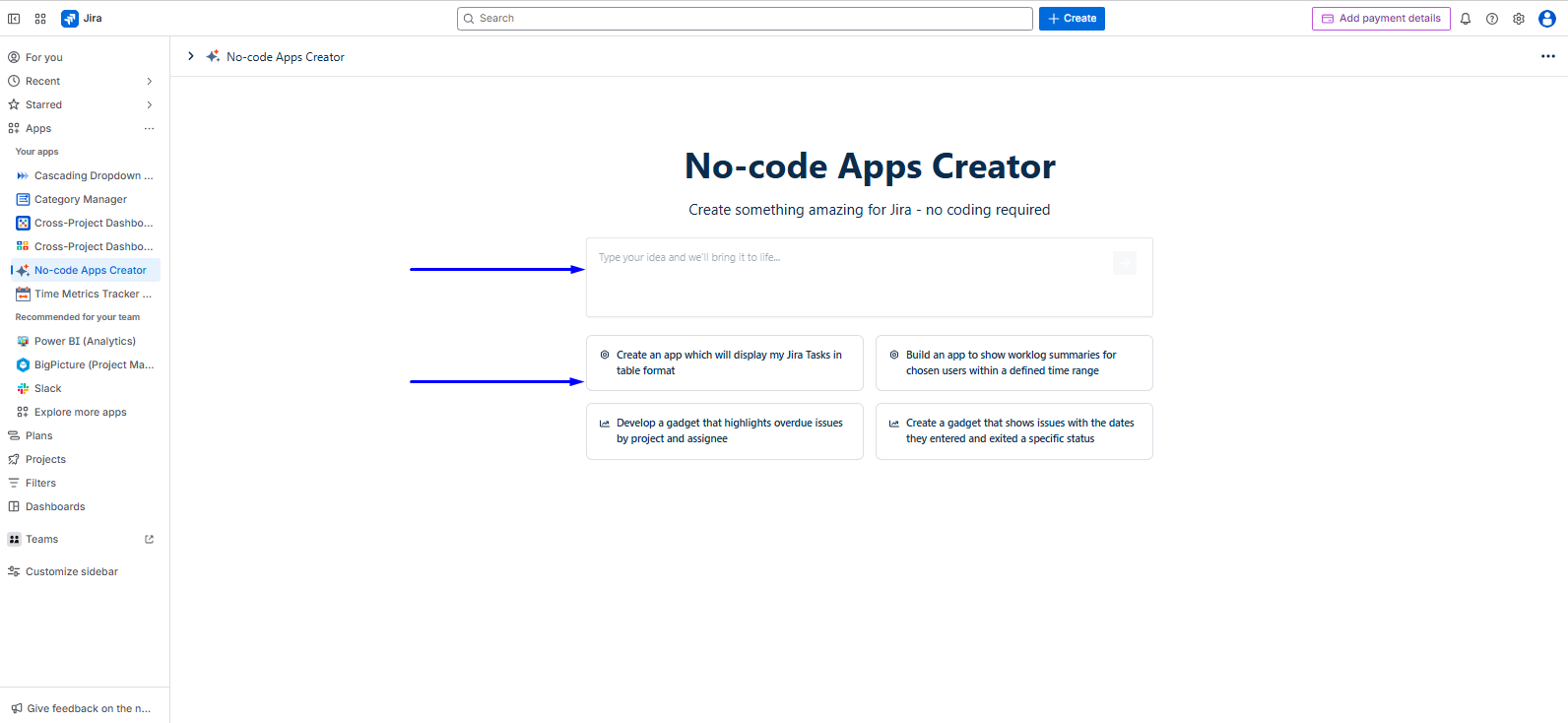Click the Dashboards icon in sidebar
The width and height of the screenshot is (1568, 723).
click(14, 506)
